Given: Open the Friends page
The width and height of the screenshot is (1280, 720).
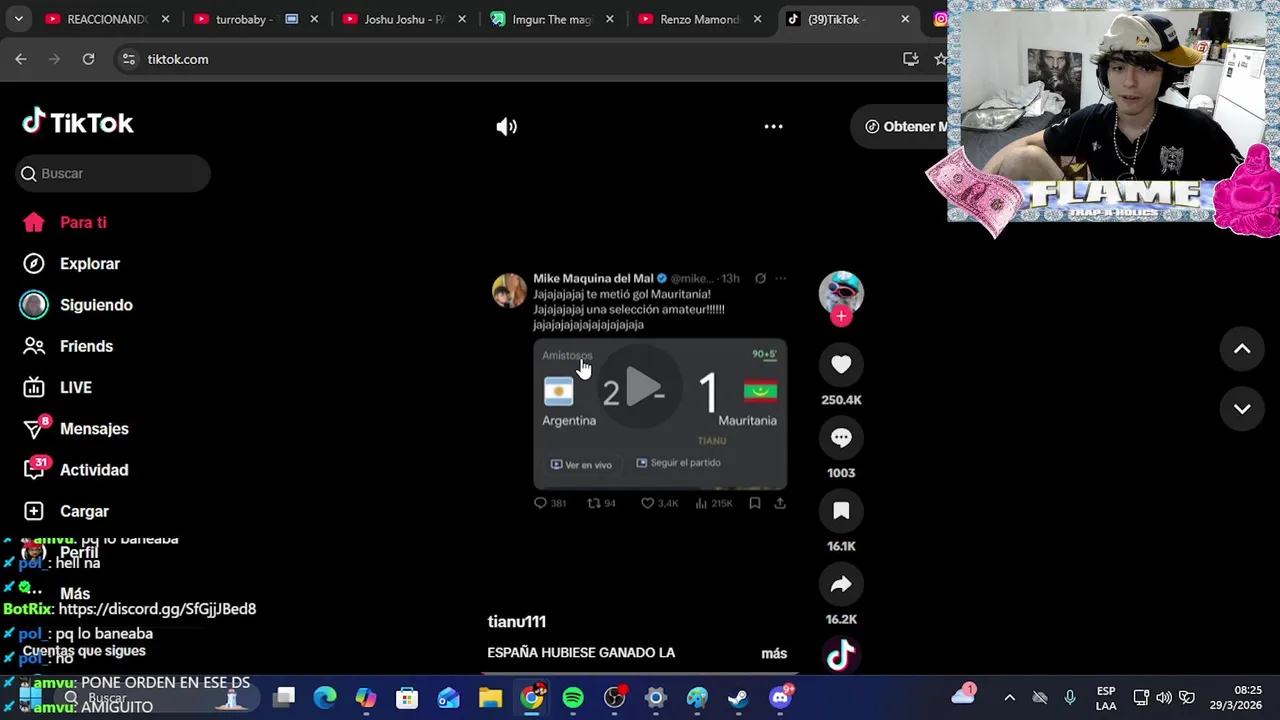Looking at the screenshot, I should [86, 346].
